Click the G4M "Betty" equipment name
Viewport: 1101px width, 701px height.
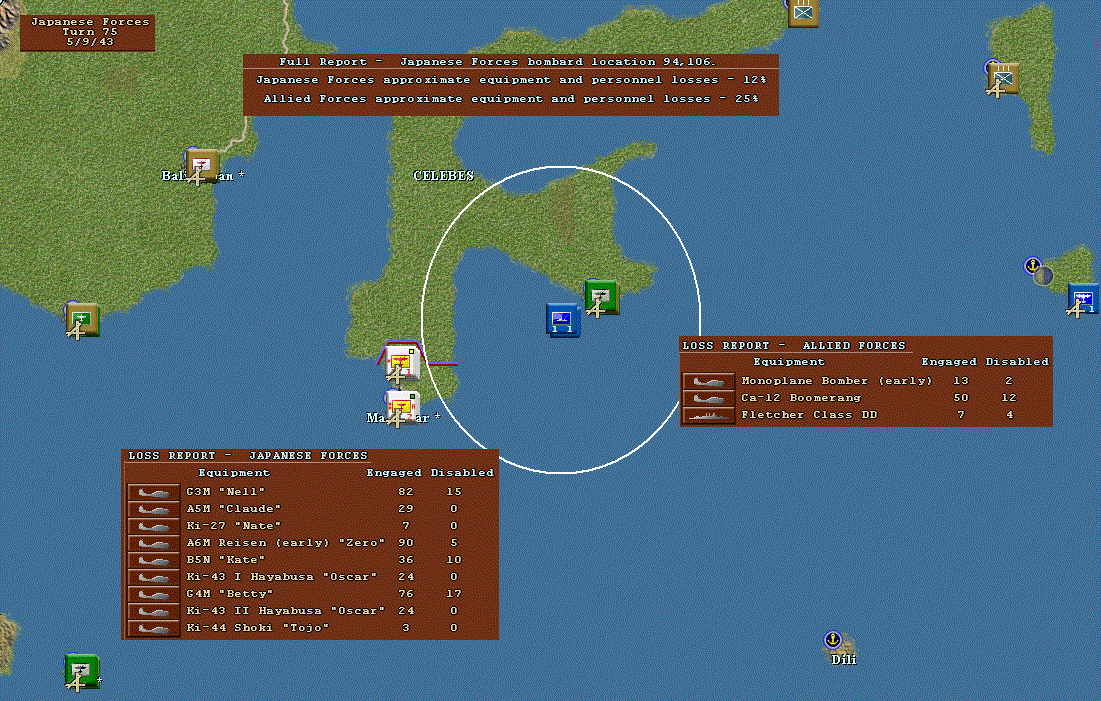(230, 594)
